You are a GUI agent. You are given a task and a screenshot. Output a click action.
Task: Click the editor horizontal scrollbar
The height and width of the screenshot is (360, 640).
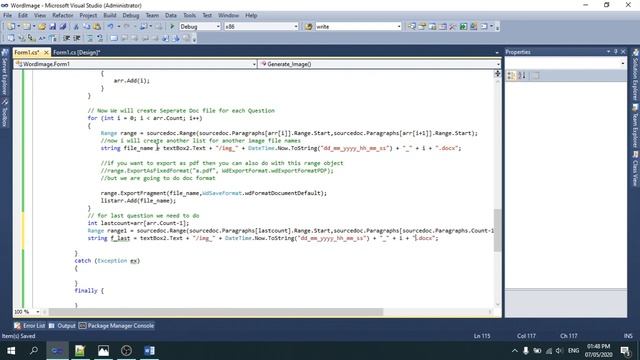click(x=216, y=312)
